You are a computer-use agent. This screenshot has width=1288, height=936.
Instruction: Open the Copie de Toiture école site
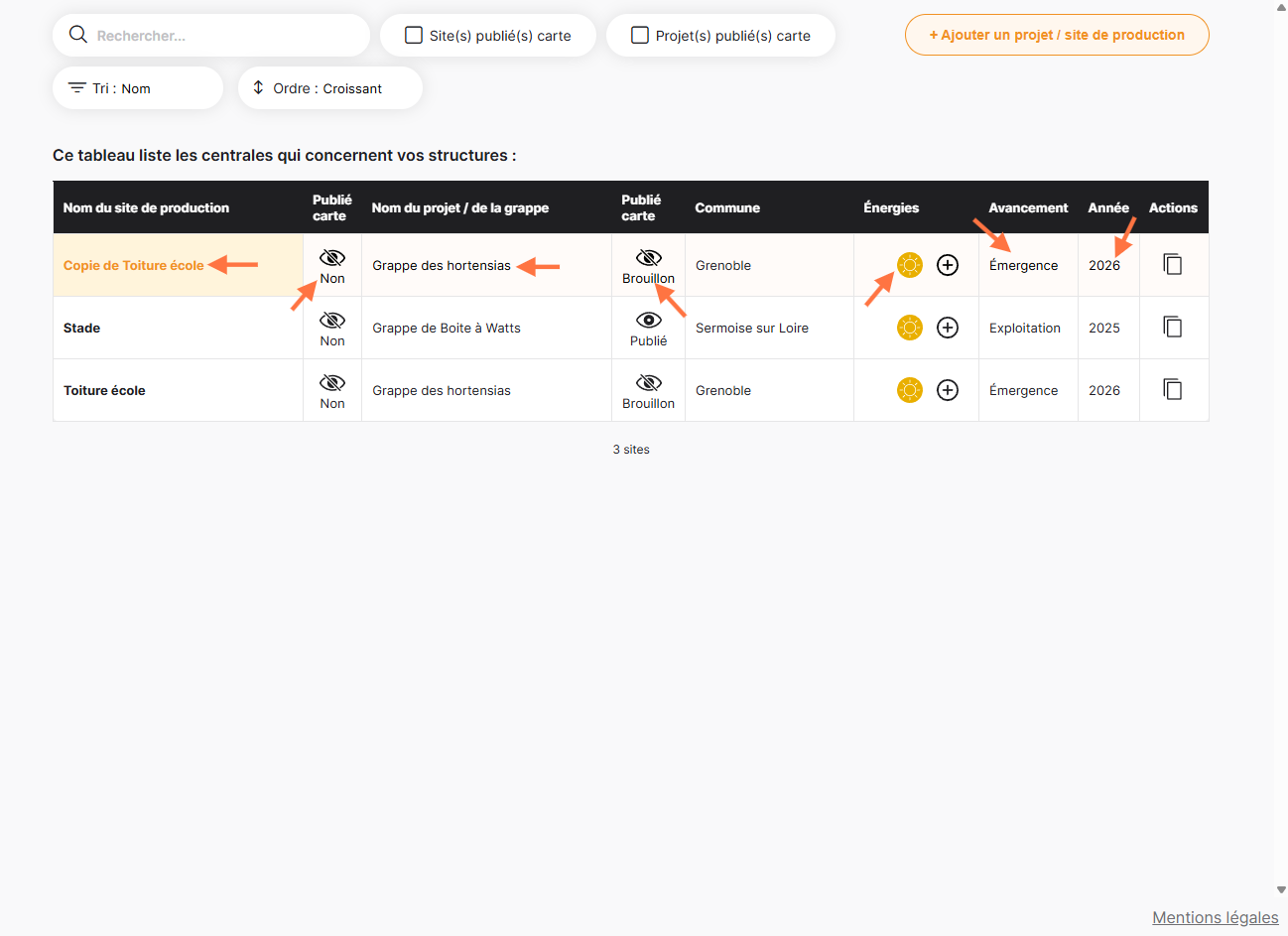134,265
